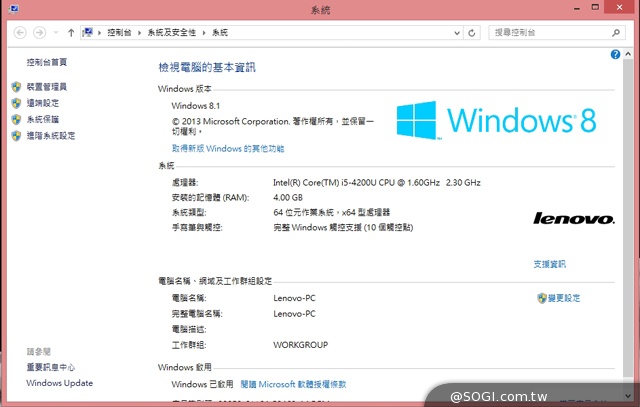Open 裝置管理員 from sidebar
640x407 pixels.
coord(47,87)
